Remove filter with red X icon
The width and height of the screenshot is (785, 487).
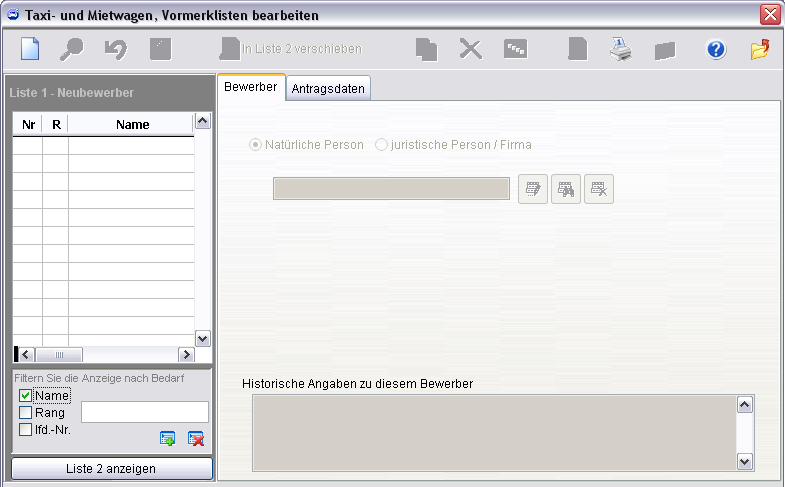[196, 438]
